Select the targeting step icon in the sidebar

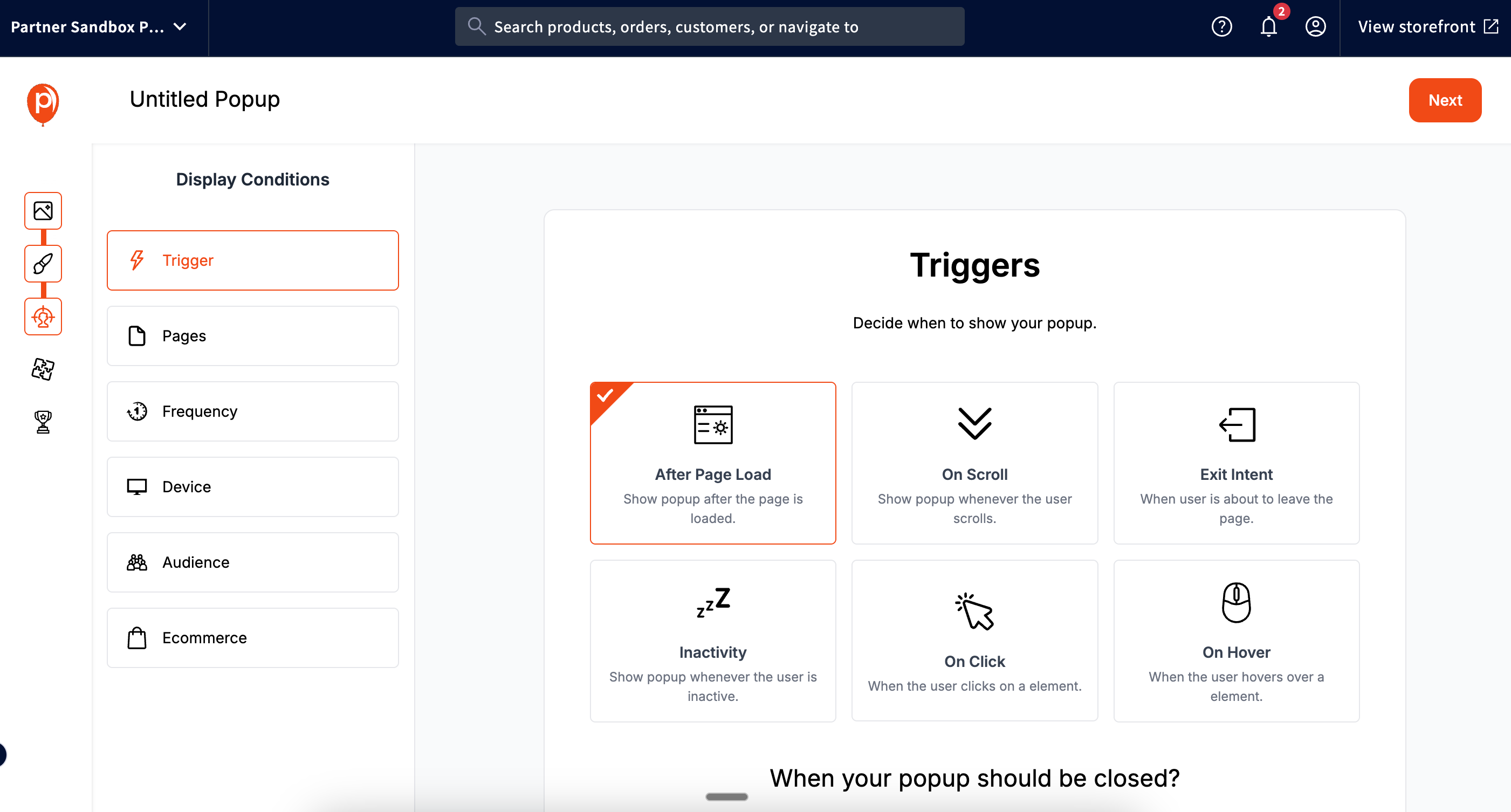point(42,316)
